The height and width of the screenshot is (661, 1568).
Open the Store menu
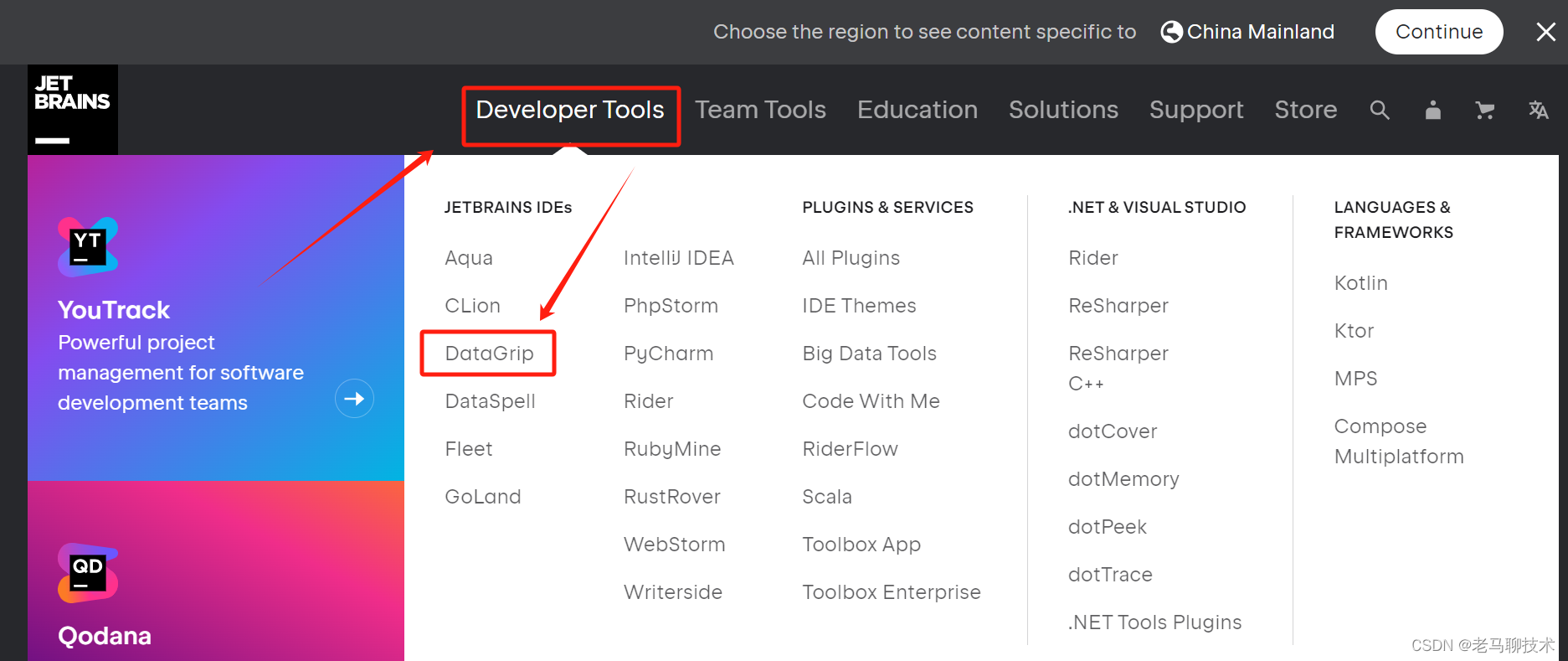coord(1306,110)
